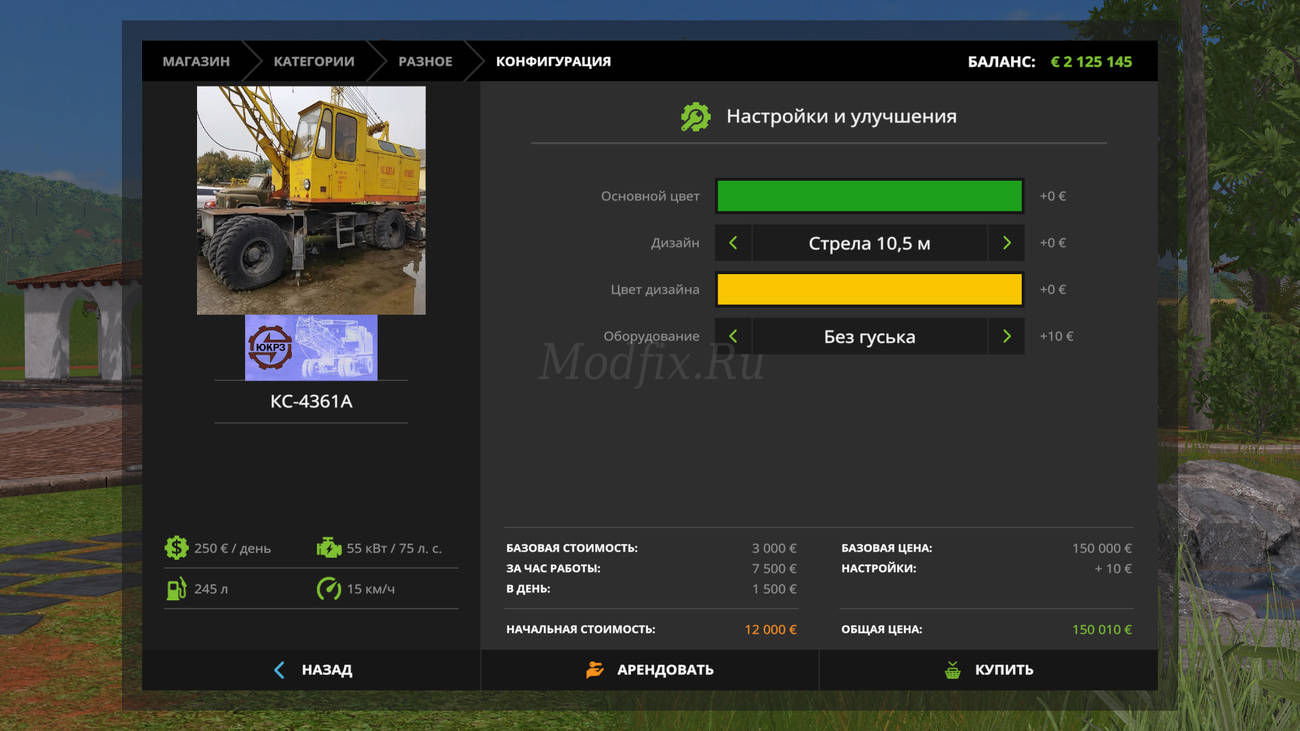Click the +10 € equipment surcharge
This screenshot has width=1300, height=731.
click(x=1056, y=337)
